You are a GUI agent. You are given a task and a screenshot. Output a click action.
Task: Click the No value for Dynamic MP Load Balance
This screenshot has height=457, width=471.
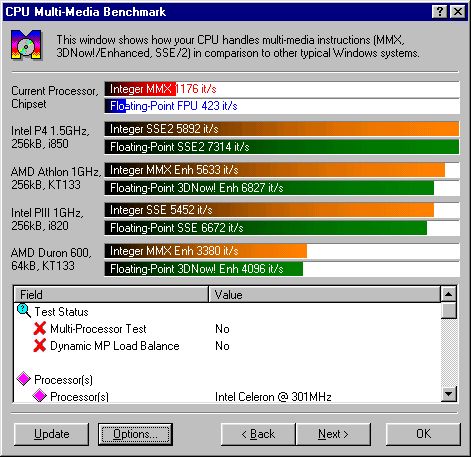(222, 346)
